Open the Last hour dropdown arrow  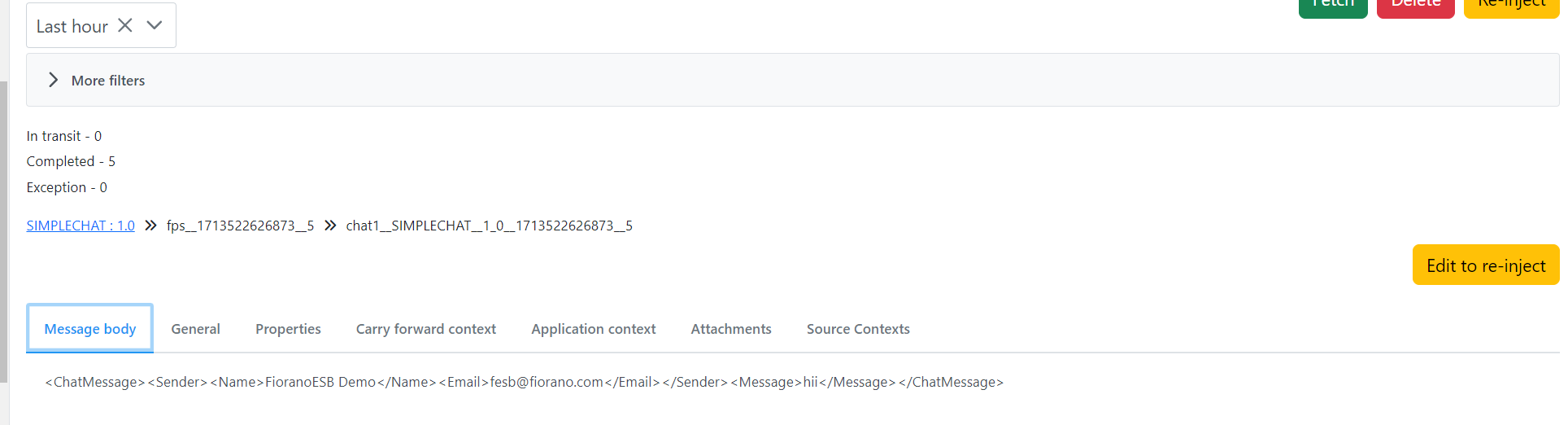click(x=155, y=25)
